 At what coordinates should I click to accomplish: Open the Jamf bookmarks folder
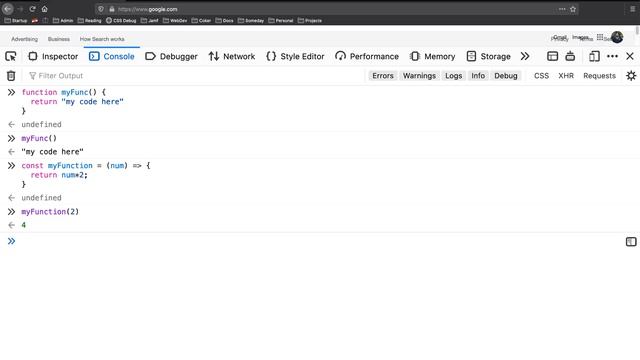(149, 20)
